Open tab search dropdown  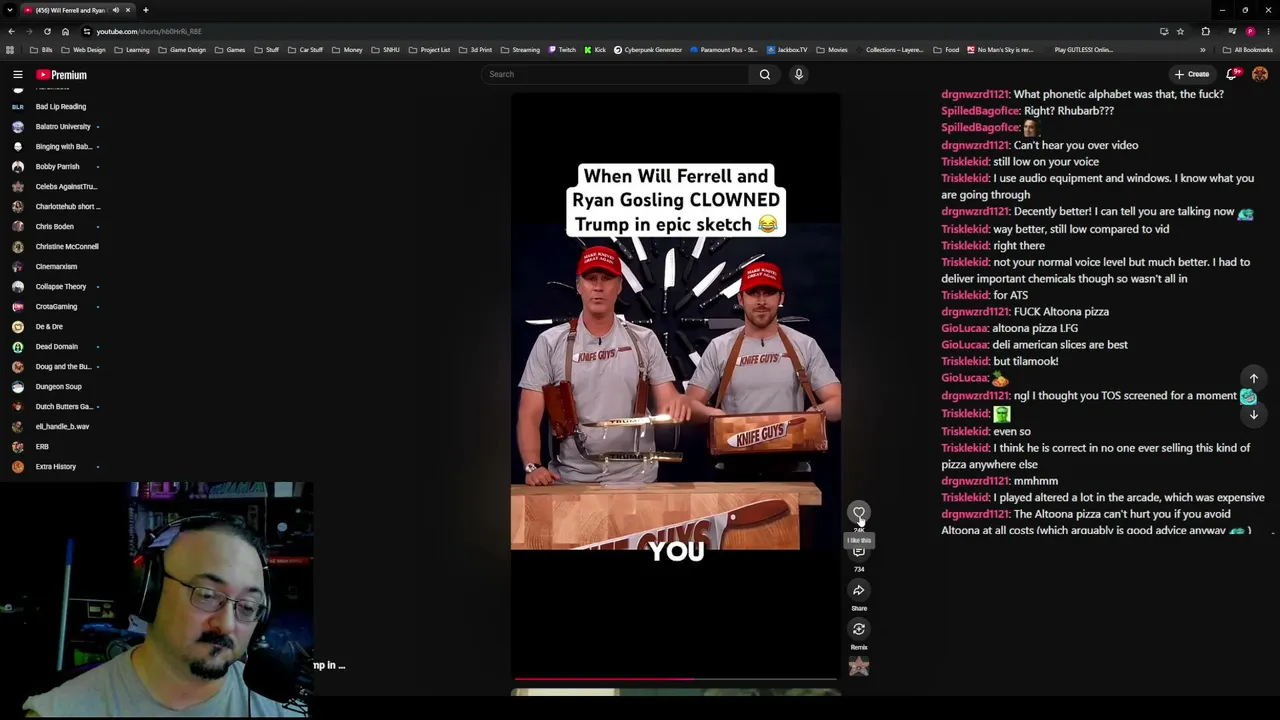pyautogui.click(x=10, y=10)
